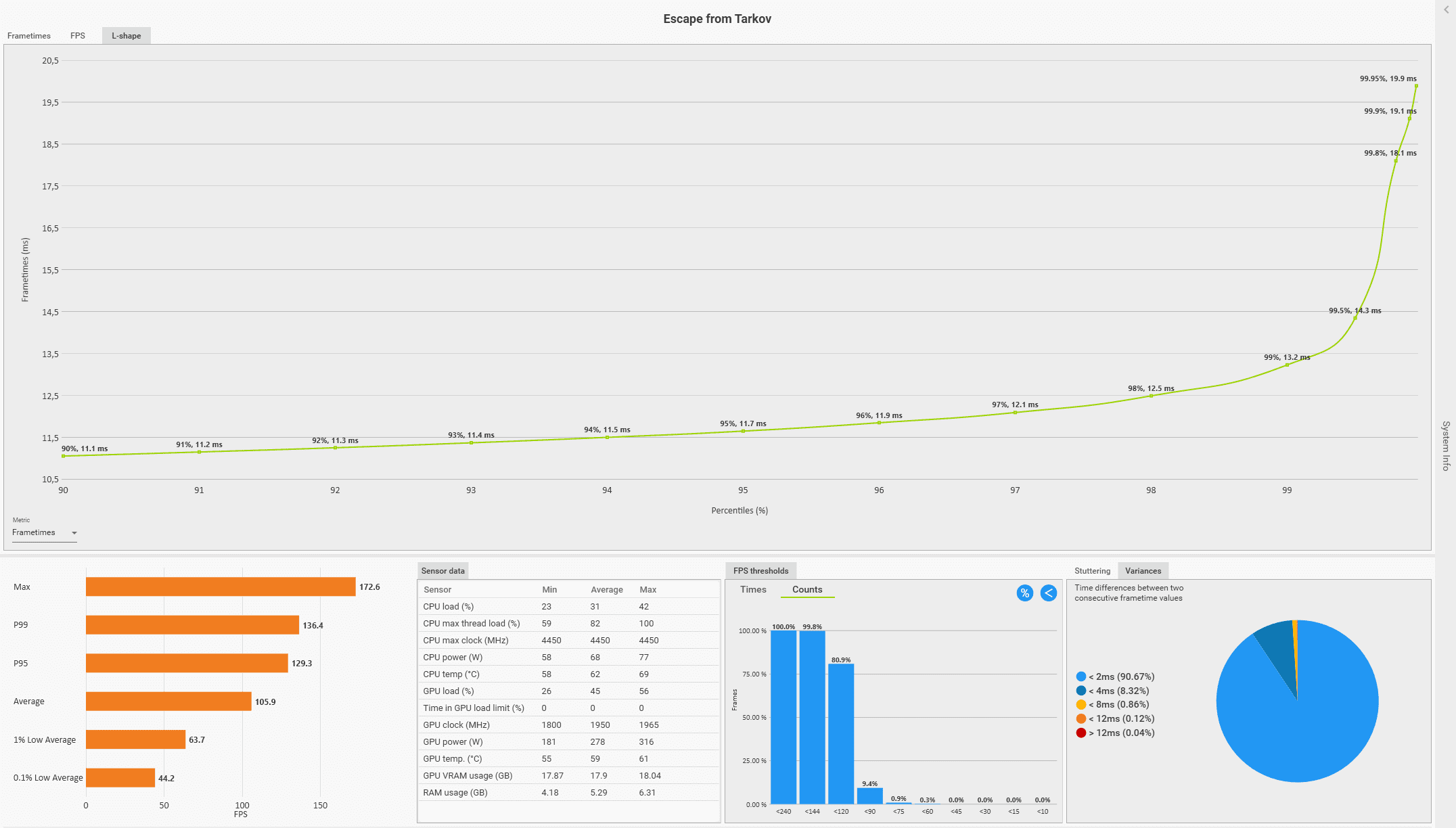1456x828 pixels.
Task: Toggle the less-than threshold direction icon
Action: (1049, 593)
